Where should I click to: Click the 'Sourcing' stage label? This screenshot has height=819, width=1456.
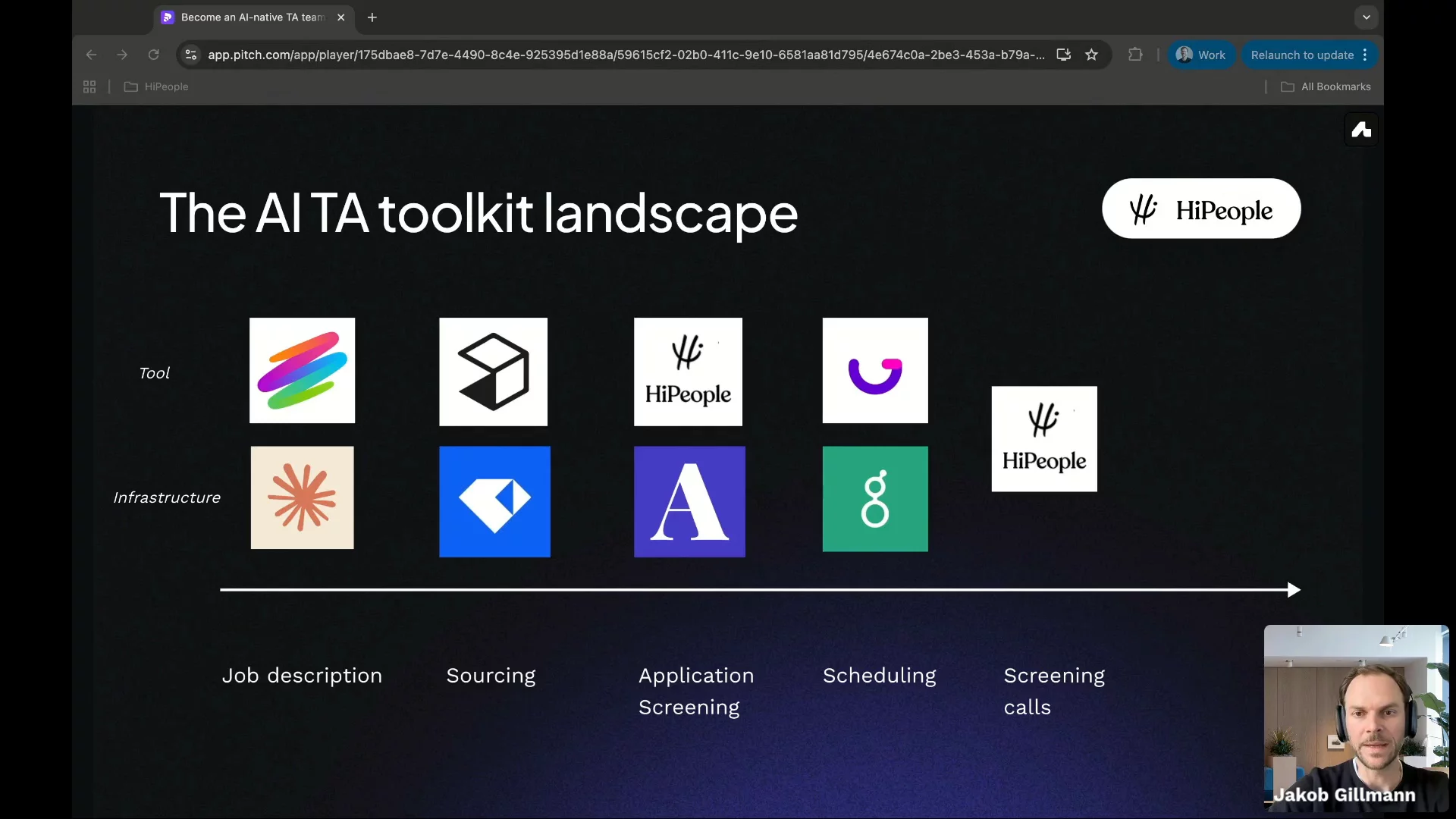tap(491, 675)
